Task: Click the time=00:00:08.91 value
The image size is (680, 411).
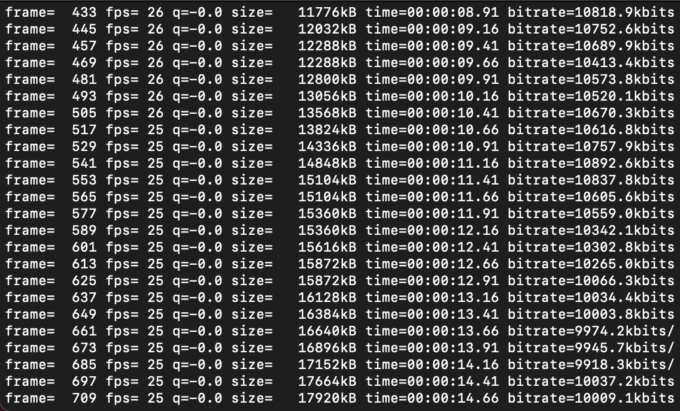Action: click(x=432, y=12)
